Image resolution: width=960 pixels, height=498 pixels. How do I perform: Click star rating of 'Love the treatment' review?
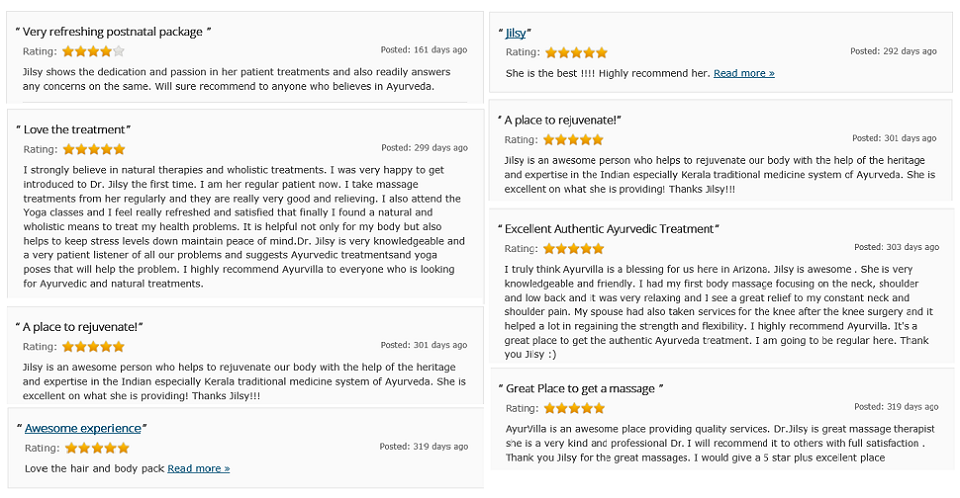point(94,149)
